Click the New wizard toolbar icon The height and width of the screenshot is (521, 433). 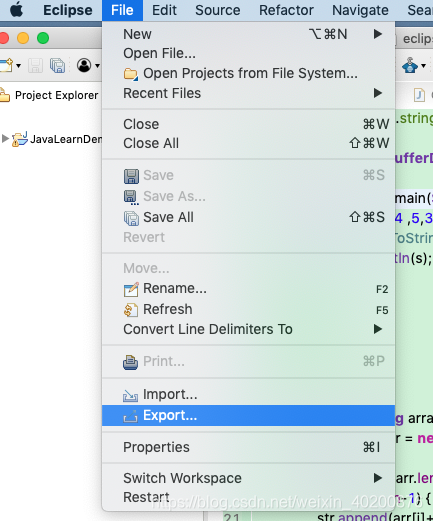(6, 65)
